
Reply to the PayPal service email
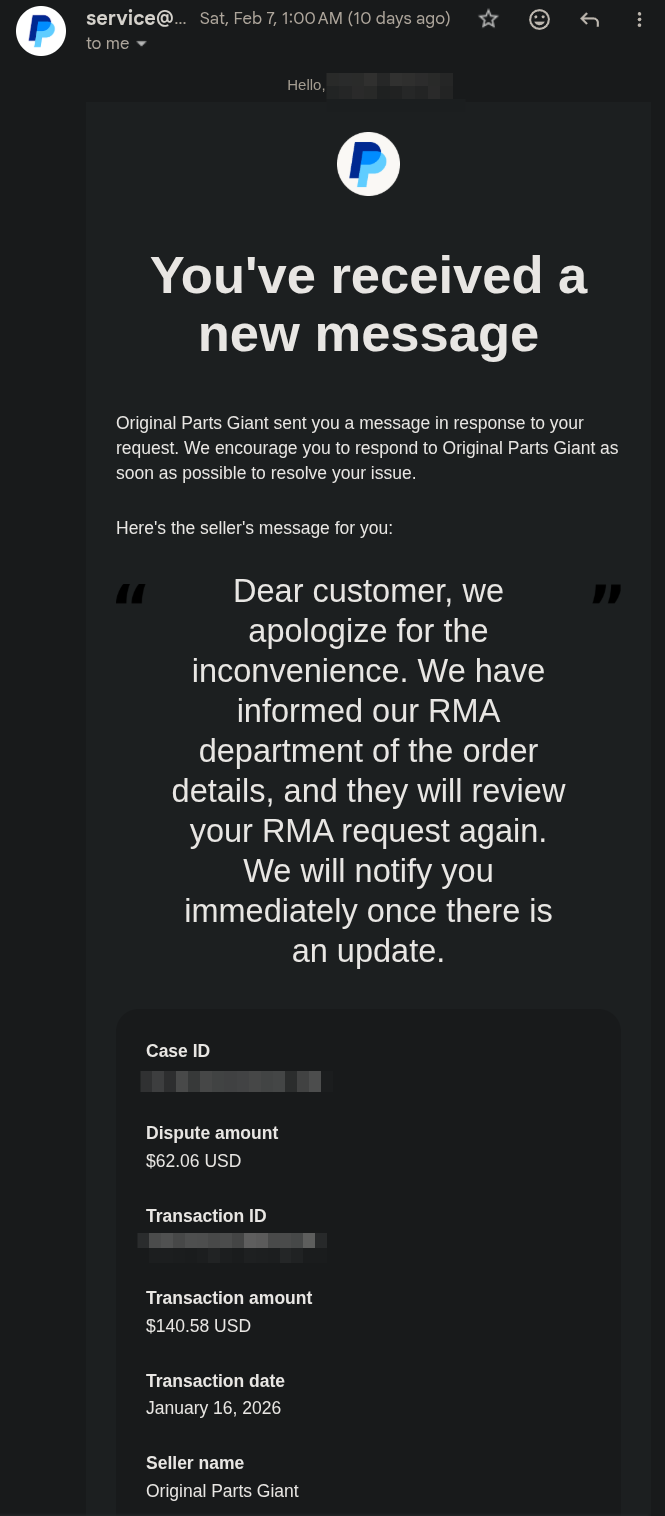coord(590,19)
